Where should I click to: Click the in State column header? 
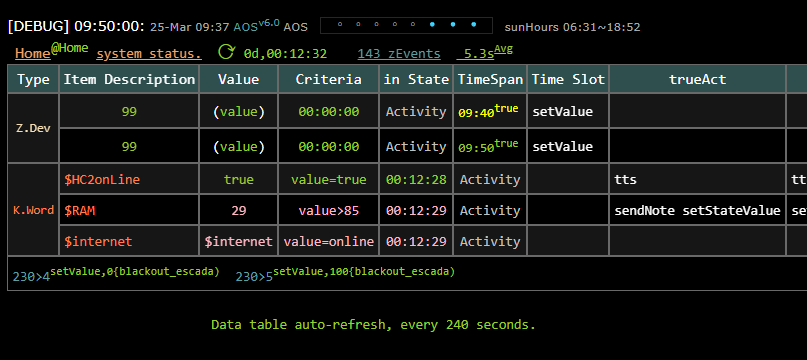point(416,79)
